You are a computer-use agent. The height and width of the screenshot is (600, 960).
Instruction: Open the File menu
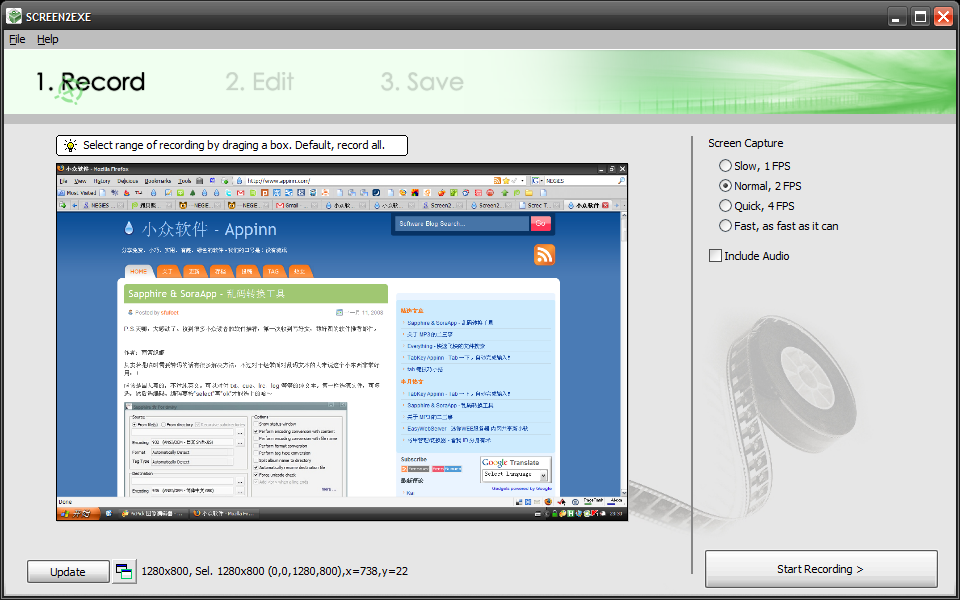pyautogui.click(x=17, y=39)
